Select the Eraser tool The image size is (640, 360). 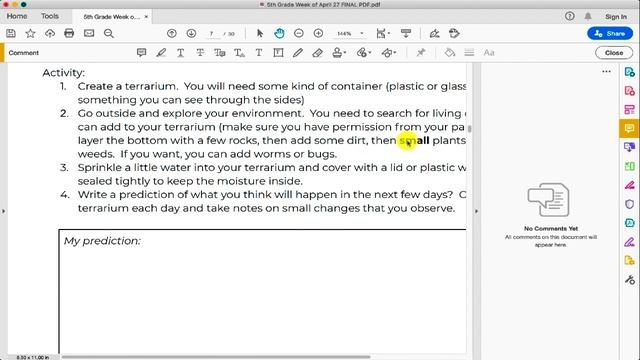pos(318,53)
